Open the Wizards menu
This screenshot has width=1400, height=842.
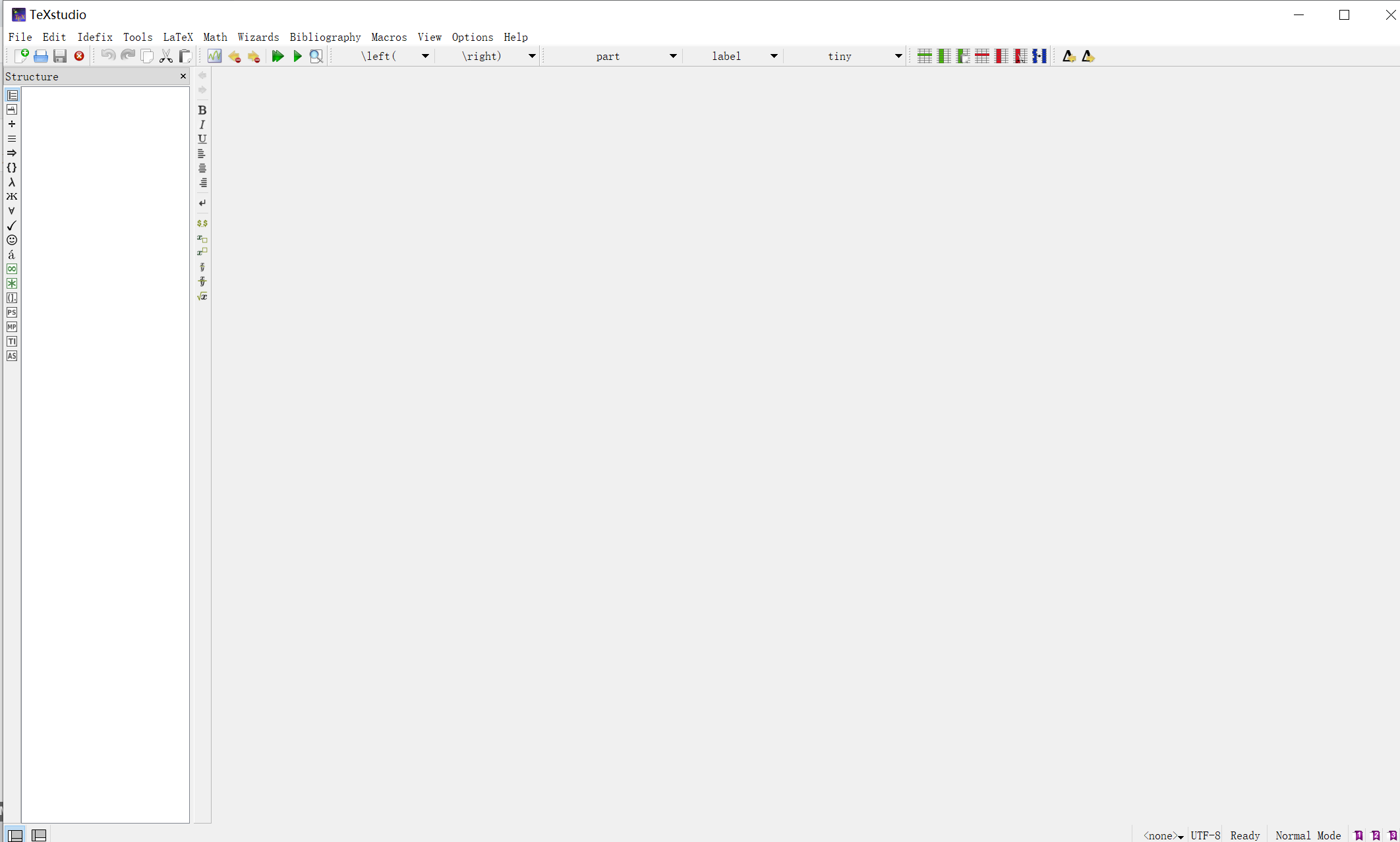point(258,38)
